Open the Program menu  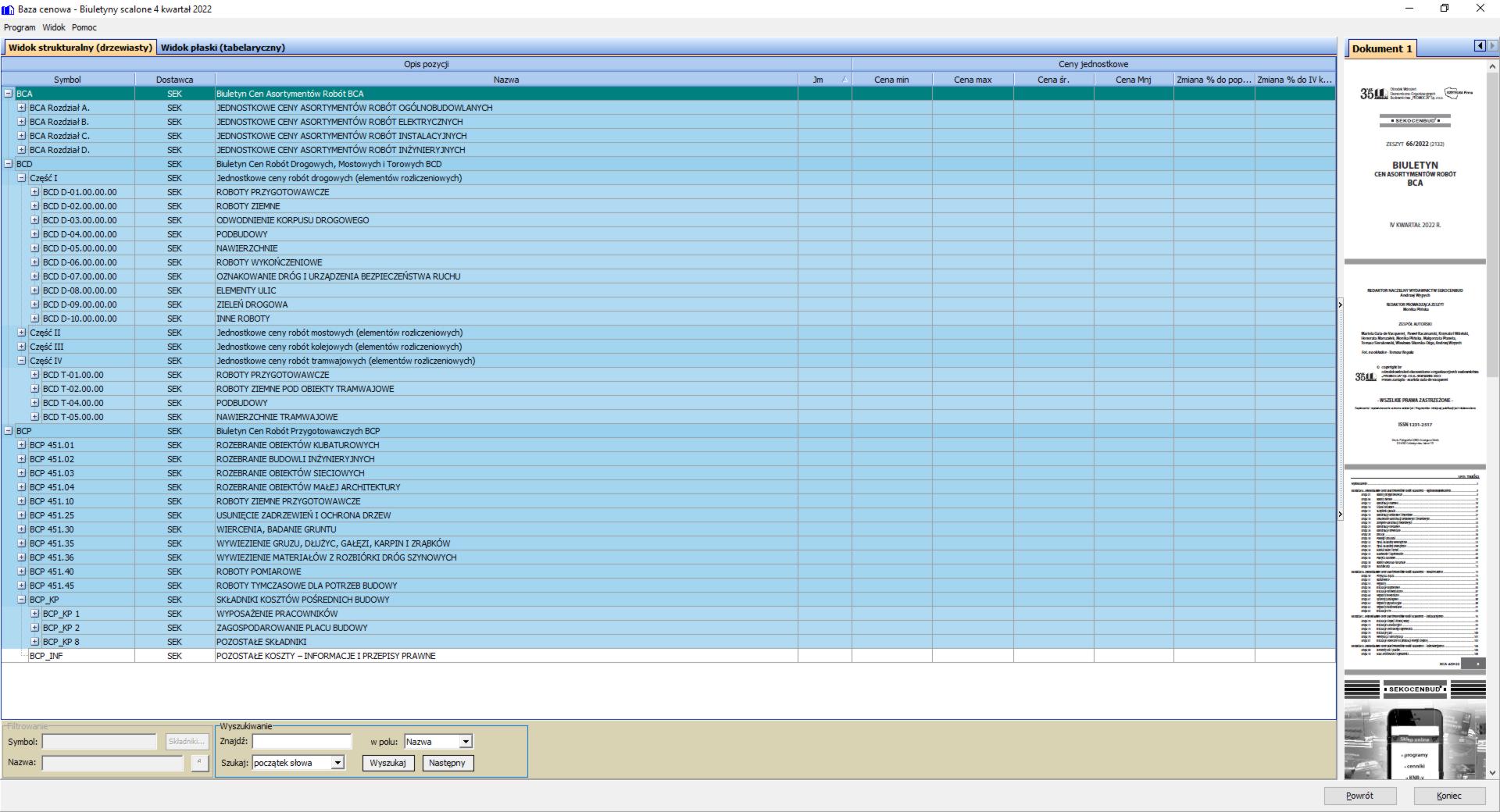coord(20,27)
